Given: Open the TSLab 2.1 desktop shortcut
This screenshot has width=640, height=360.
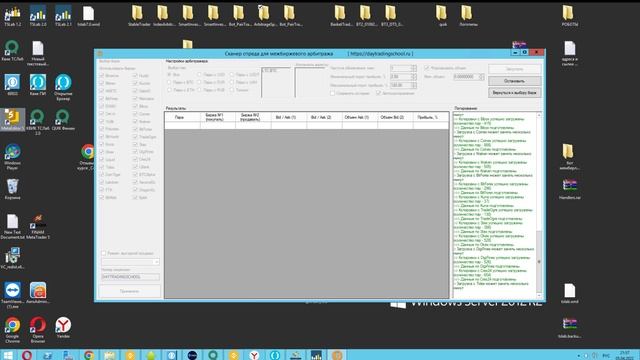Looking at the screenshot, I should tap(63, 16).
